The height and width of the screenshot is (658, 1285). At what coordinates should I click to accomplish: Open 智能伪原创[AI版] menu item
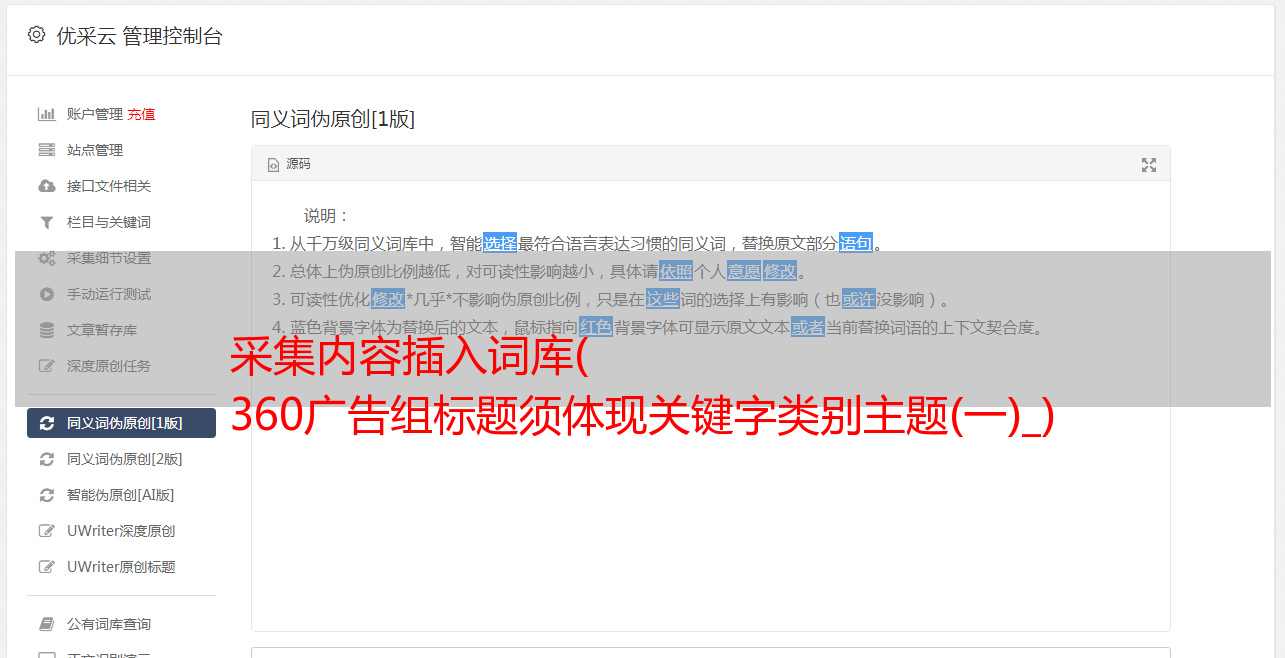click(x=121, y=495)
